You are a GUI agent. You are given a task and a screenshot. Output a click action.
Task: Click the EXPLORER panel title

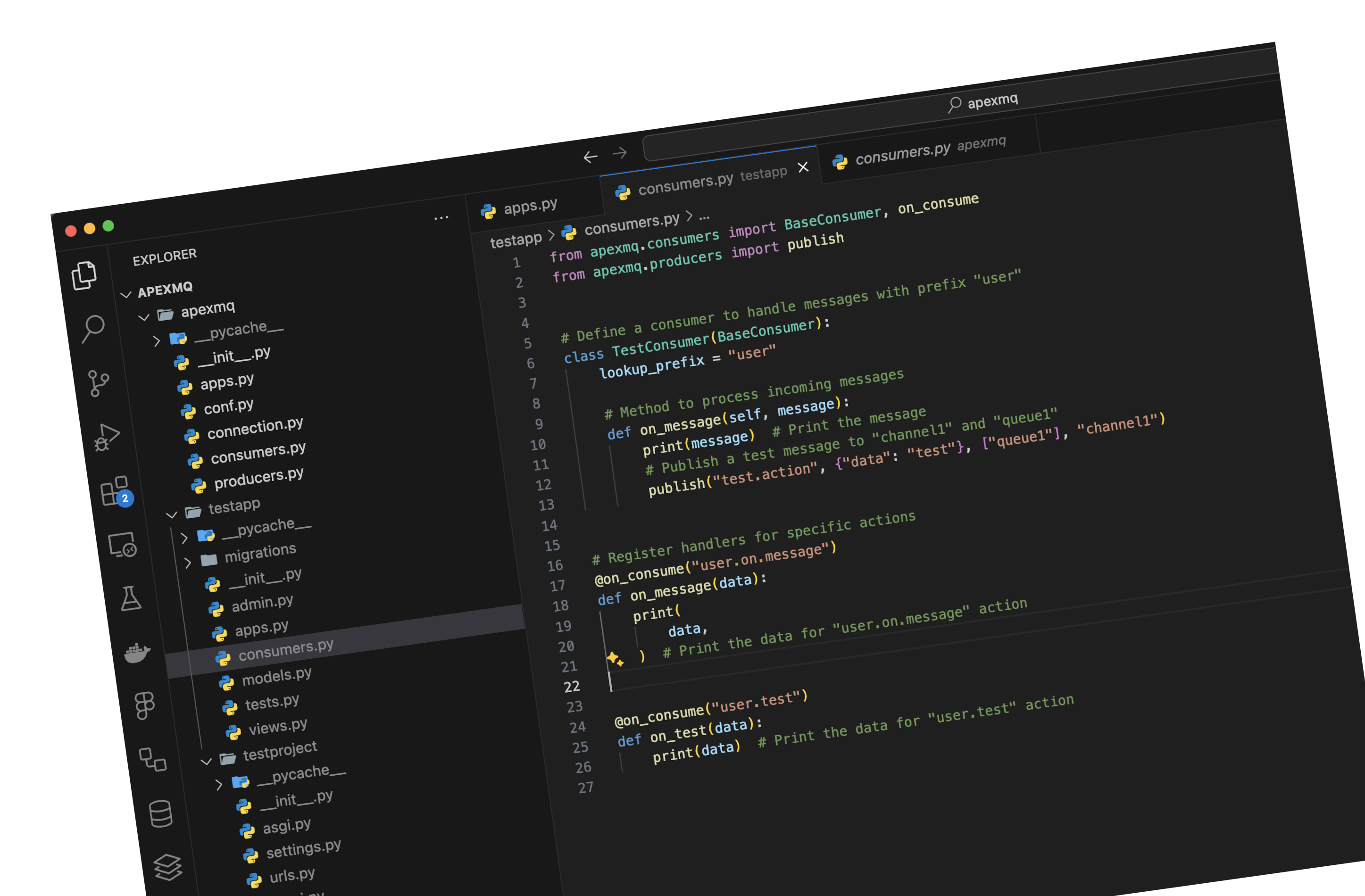(165, 257)
